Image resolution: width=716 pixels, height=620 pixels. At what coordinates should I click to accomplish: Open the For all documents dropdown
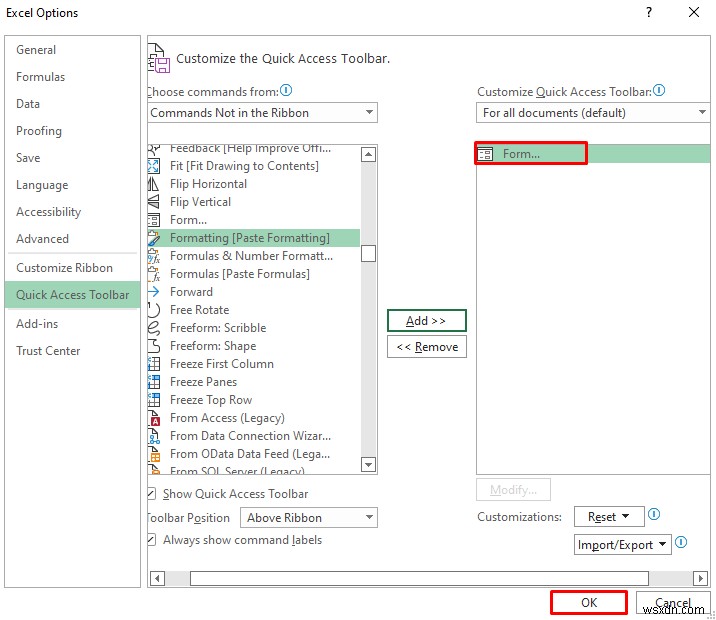pos(593,113)
